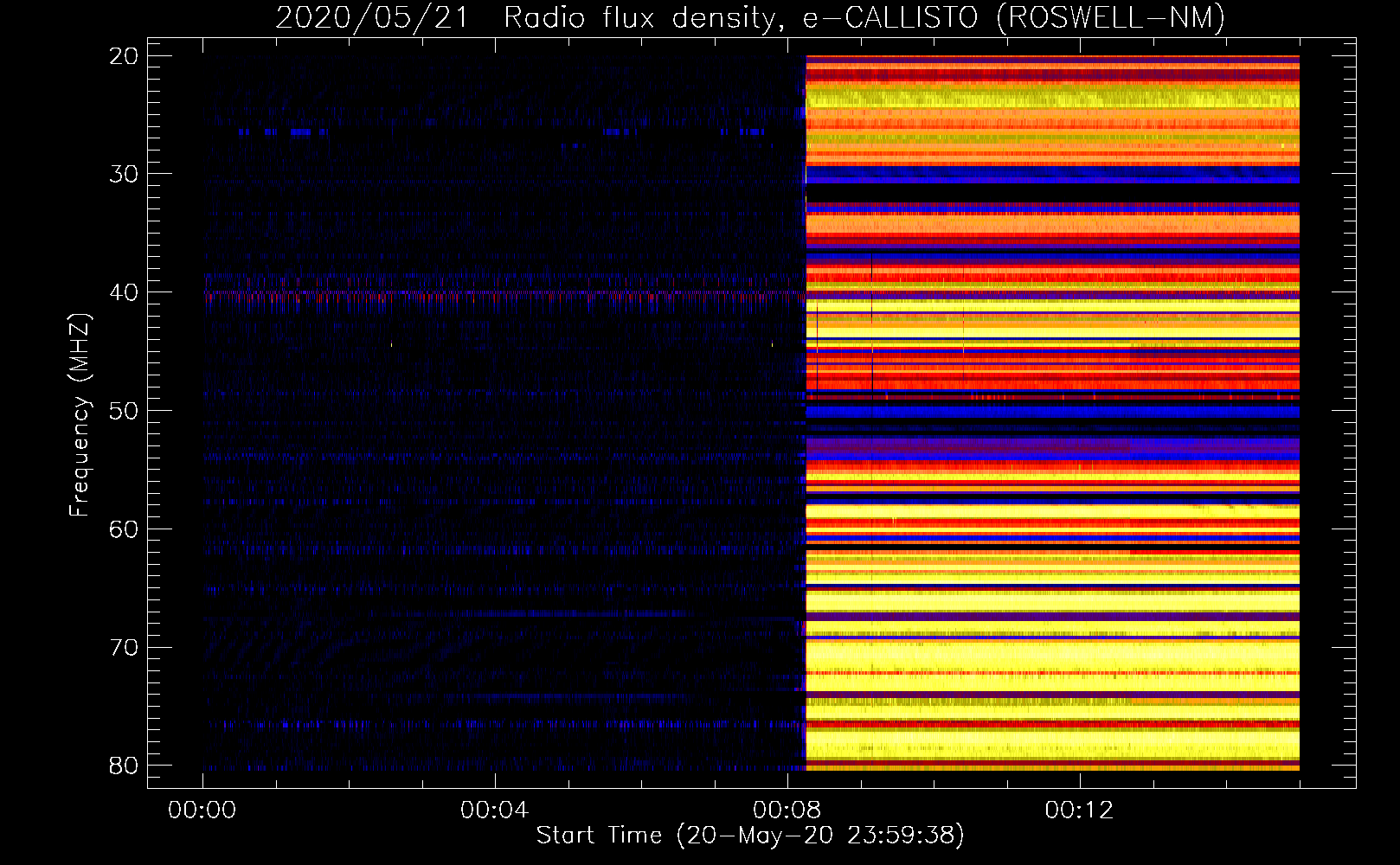
Task: Click the time tick label '00:08'
Action: pos(787,811)
